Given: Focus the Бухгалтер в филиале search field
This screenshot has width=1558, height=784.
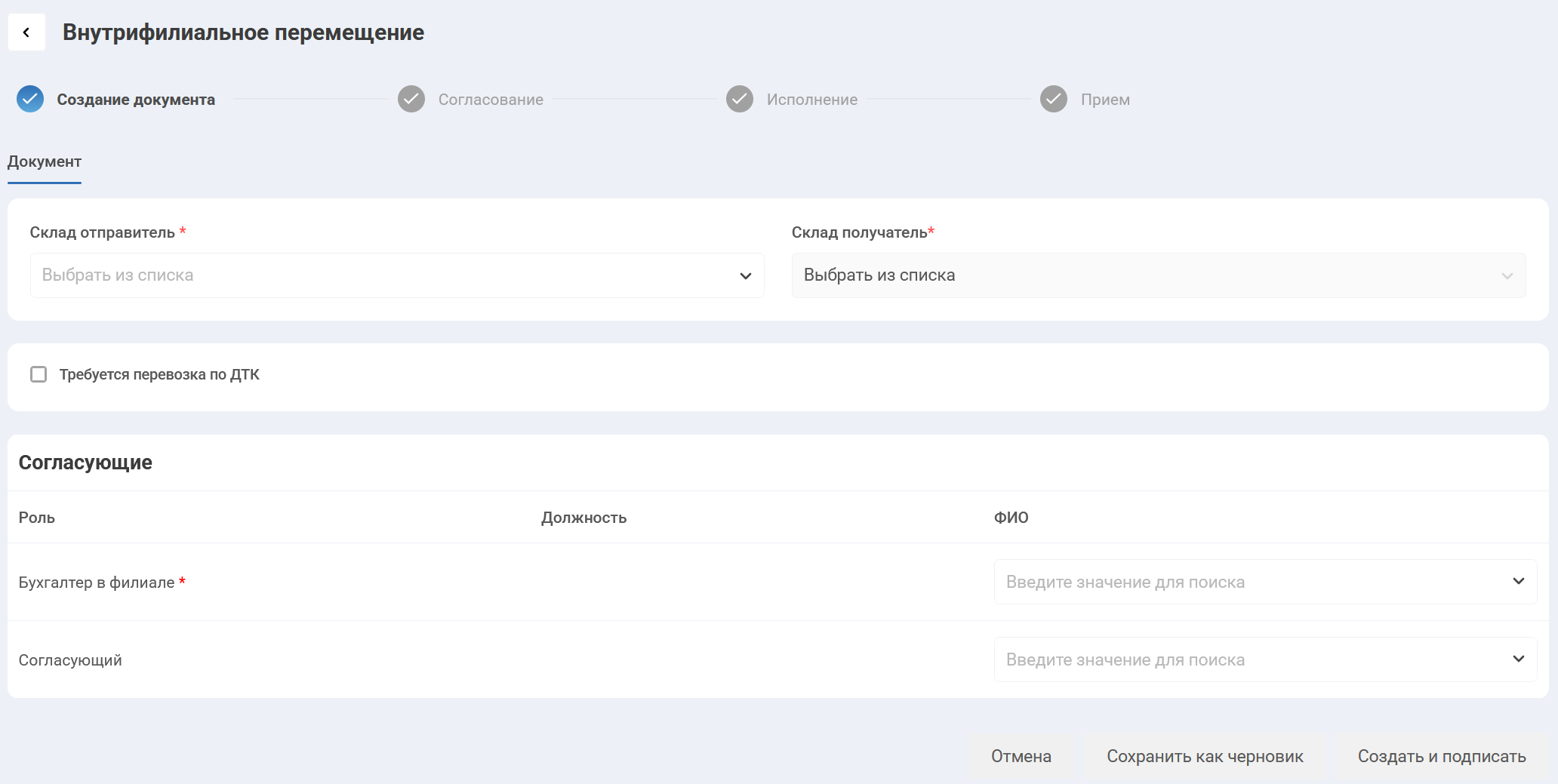Looking at the screenshot, I should pos(1245,582).
